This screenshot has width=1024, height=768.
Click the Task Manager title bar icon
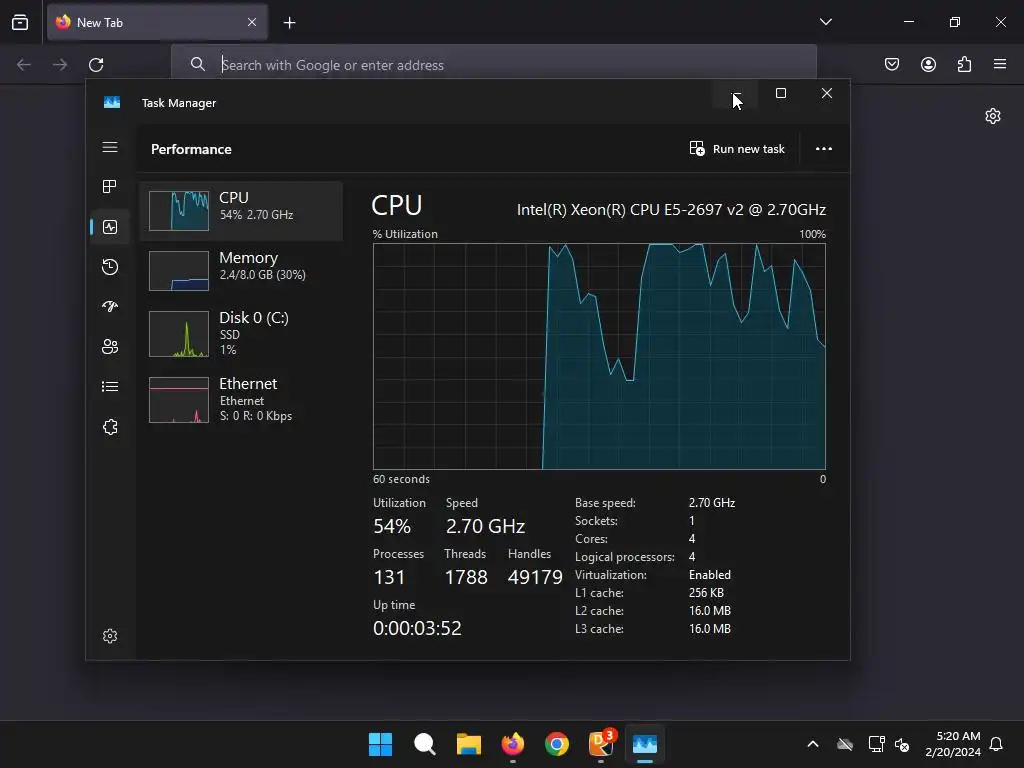pos(112,103)
